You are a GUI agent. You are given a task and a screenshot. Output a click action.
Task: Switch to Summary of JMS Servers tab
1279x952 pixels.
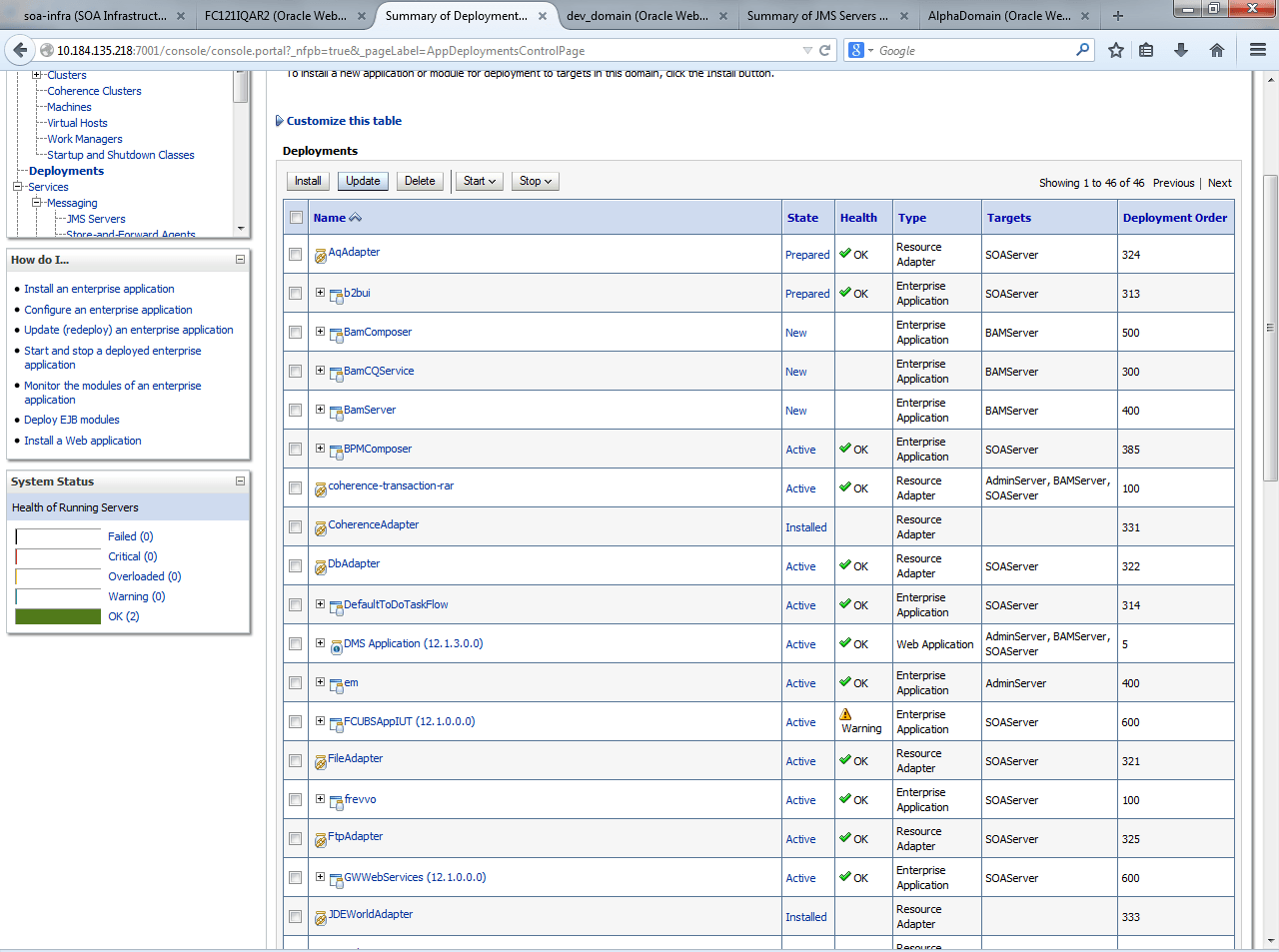click(x=817, y=16)
